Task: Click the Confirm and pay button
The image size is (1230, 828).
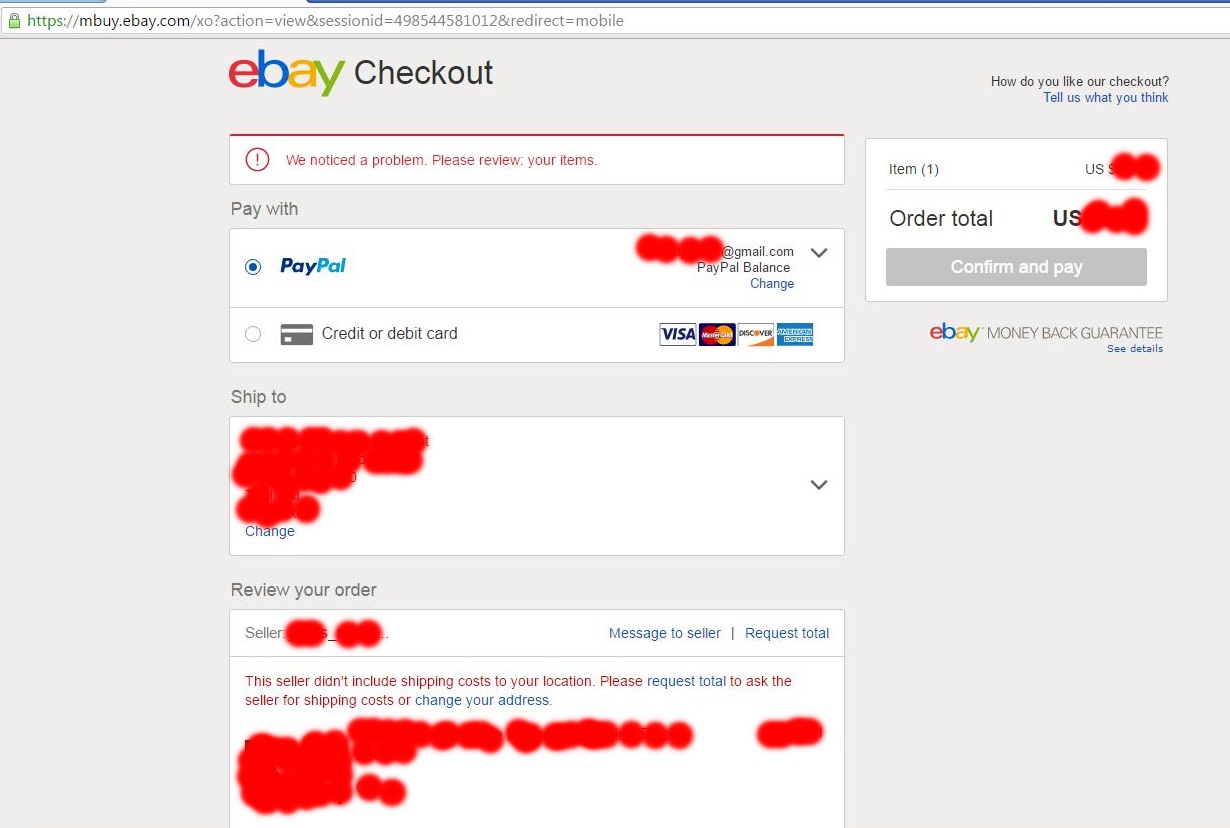Action: pos(1016,267)
